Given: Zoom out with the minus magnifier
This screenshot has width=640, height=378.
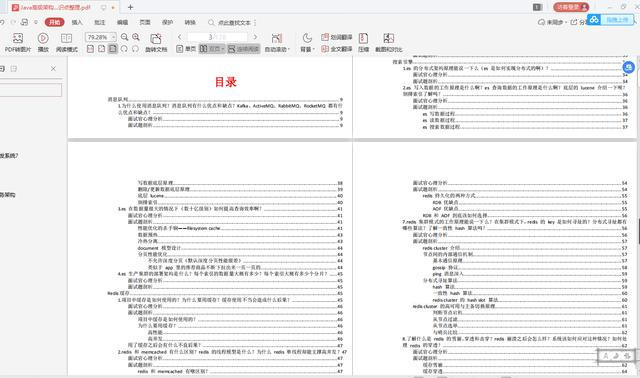Looking at the screenshot, I should (124, 37).
